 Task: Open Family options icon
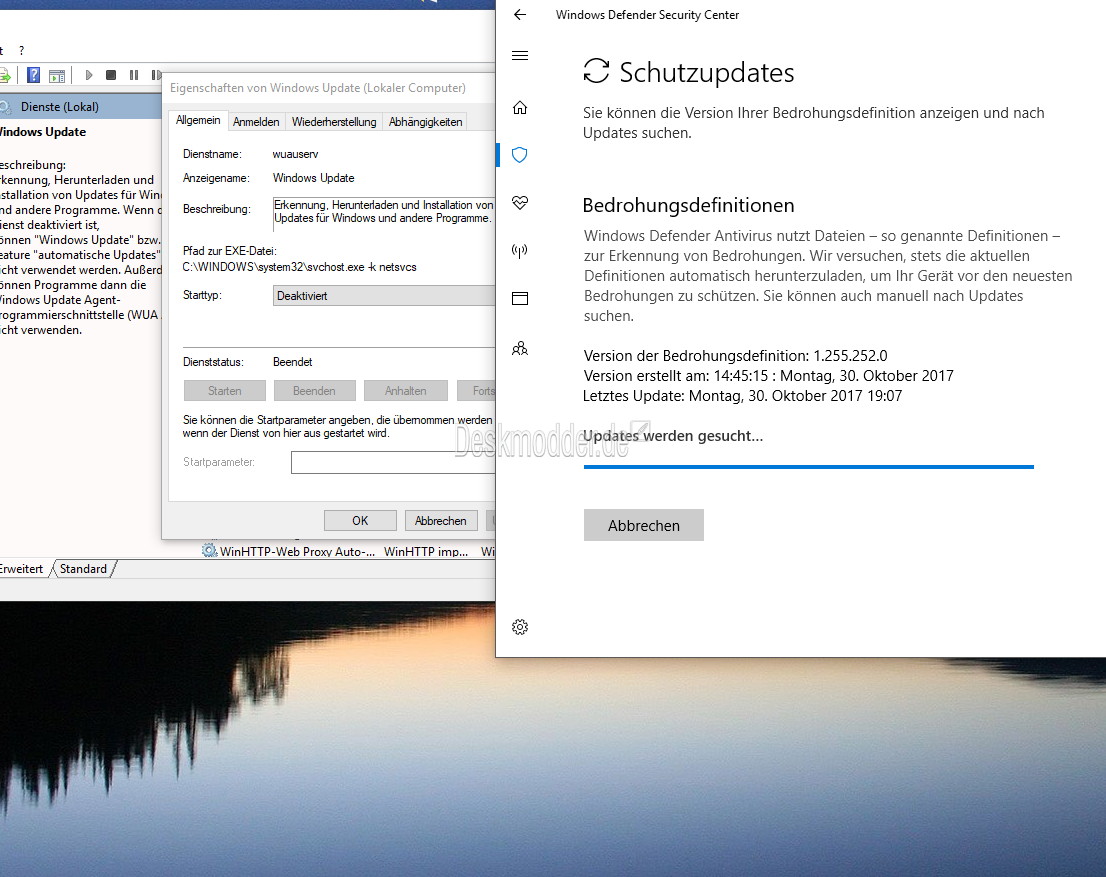point(520,349)
